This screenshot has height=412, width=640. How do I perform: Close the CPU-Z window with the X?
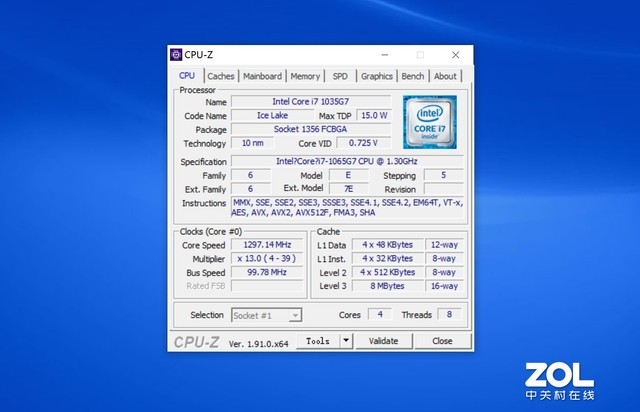(453, 54)
